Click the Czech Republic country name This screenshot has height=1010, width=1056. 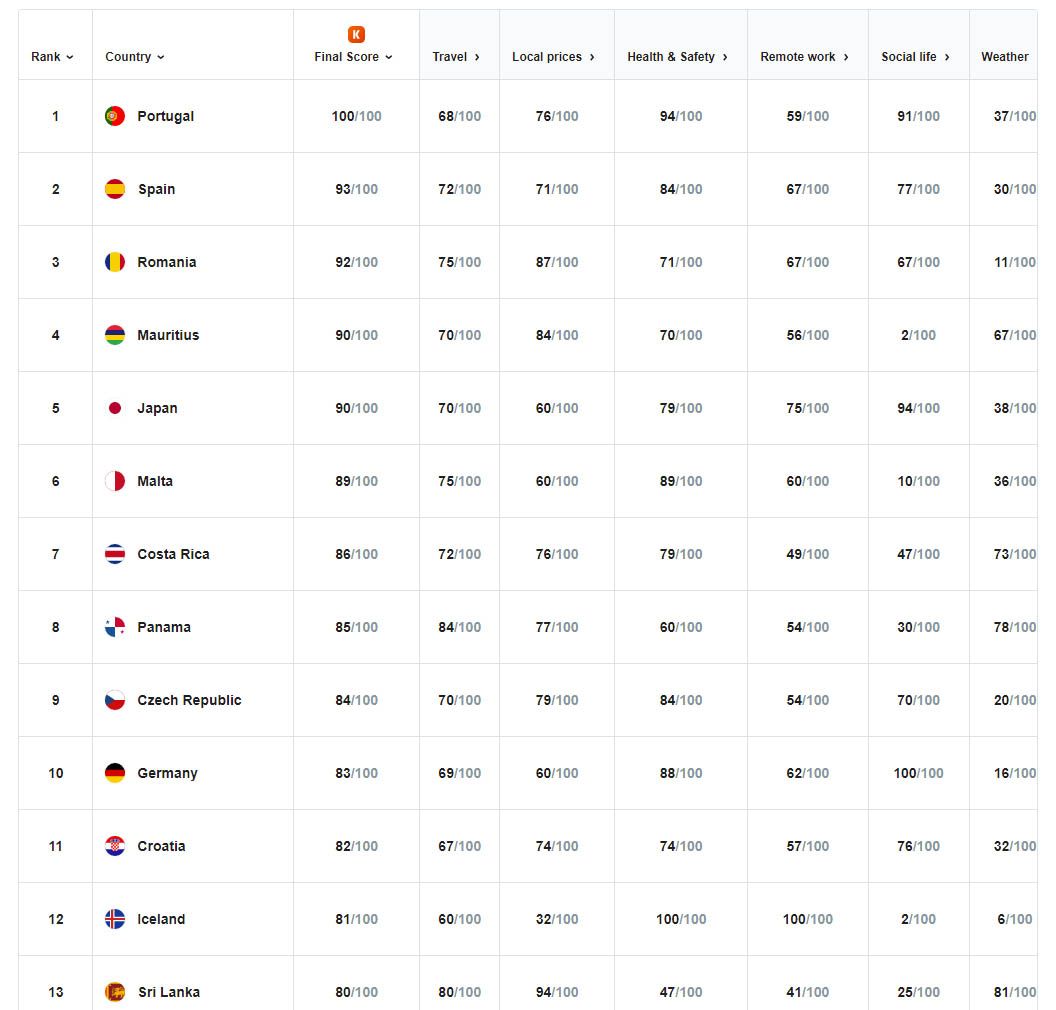(189, 700)
